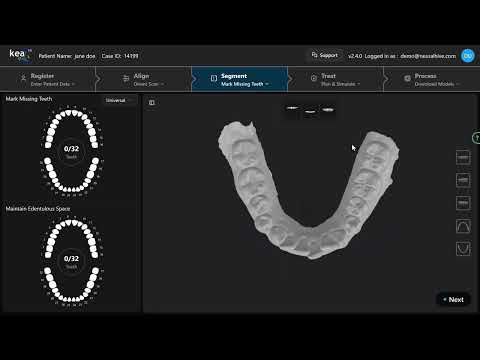Click the Next button
Viewport: 480px width, 360px height.
[453, 300]
